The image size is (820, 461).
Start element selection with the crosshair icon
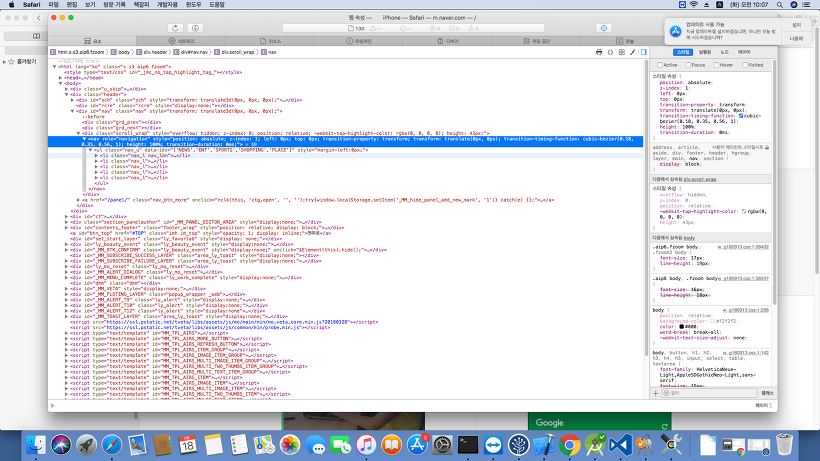click(x=603, y=28)
